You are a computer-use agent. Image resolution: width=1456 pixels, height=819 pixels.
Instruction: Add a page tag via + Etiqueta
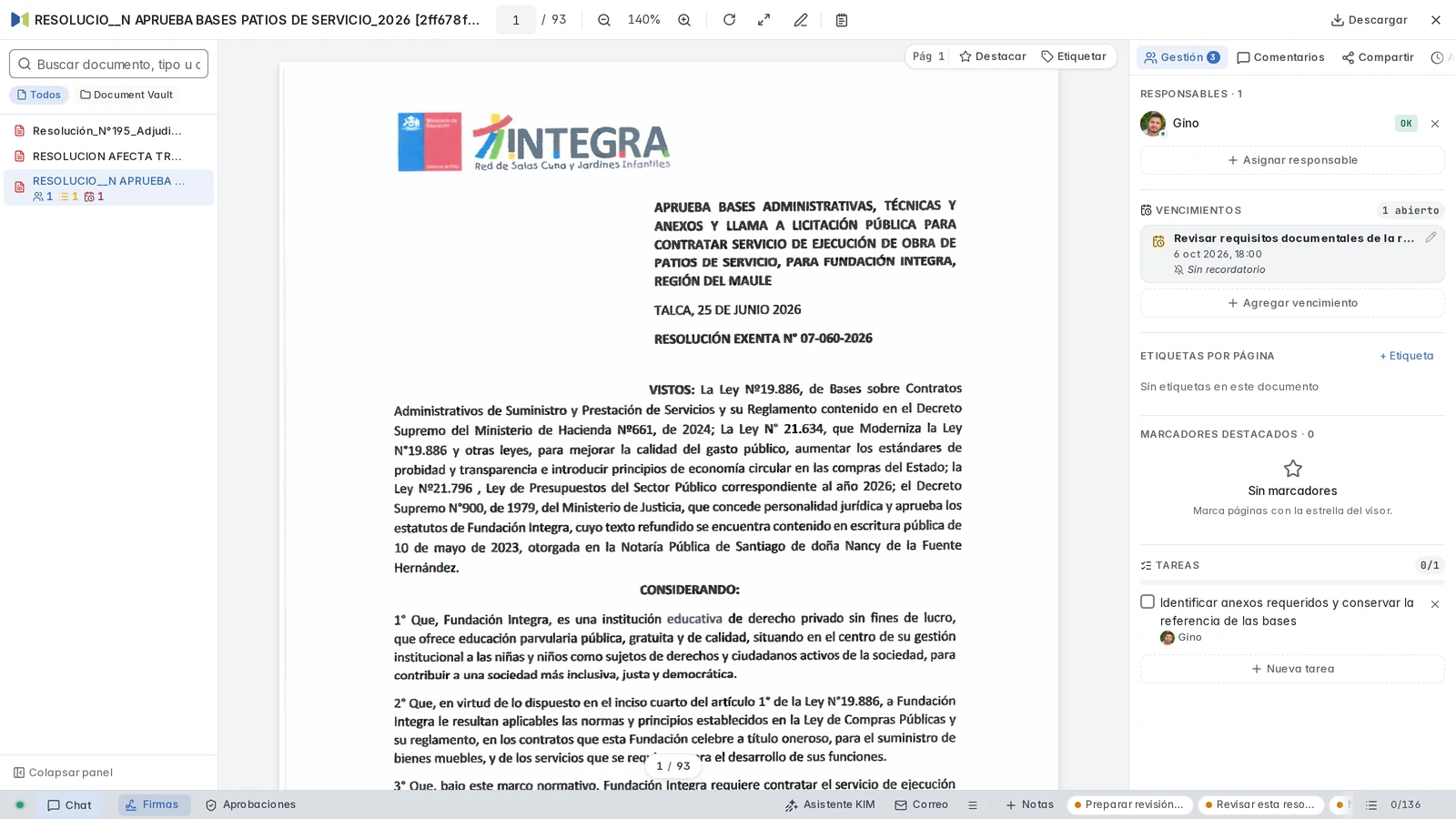click(x=1406, y=356)
